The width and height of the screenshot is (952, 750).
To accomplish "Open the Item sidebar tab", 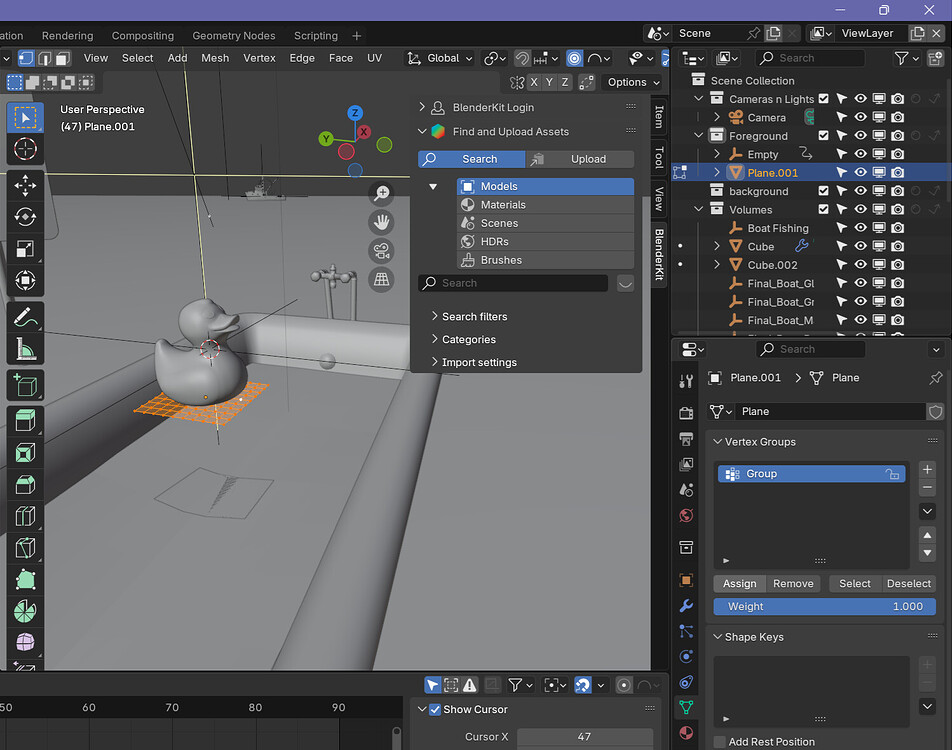I will pos(659,117).
